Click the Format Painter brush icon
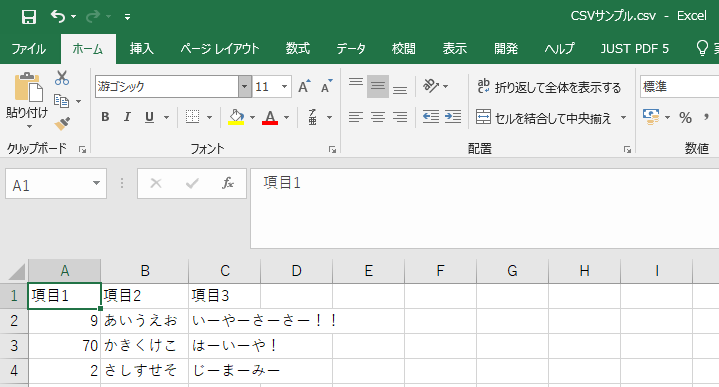The height and width of the screenshot is (387, 719). 62,123
